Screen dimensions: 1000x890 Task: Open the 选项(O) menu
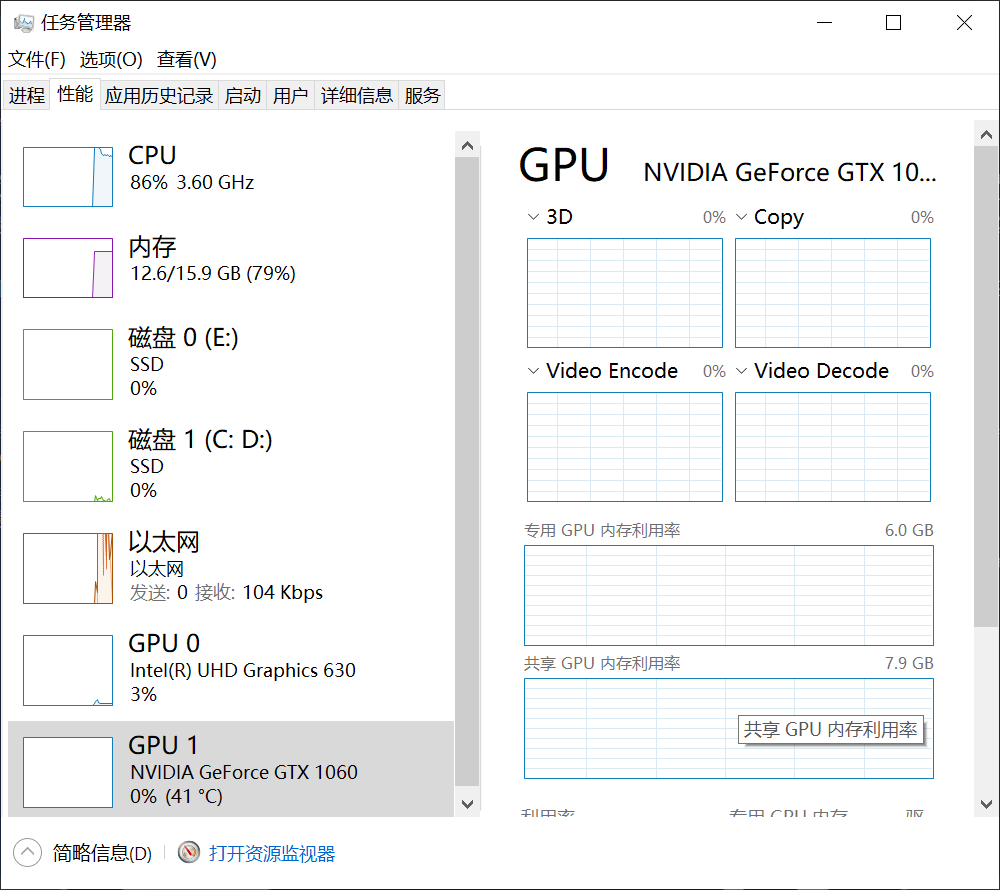(111, 59)
